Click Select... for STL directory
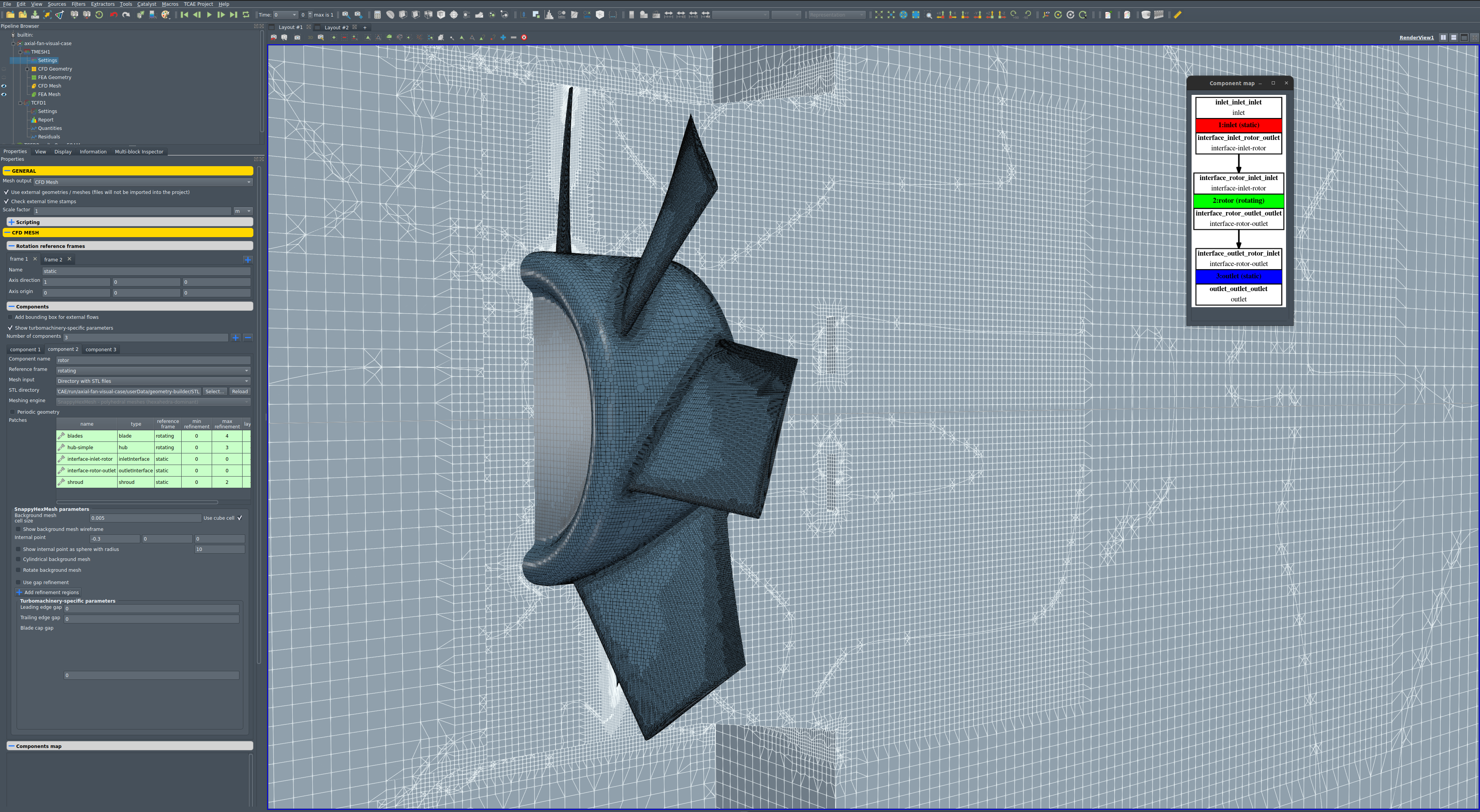The image size is (1480, 812). click(214, 392)
